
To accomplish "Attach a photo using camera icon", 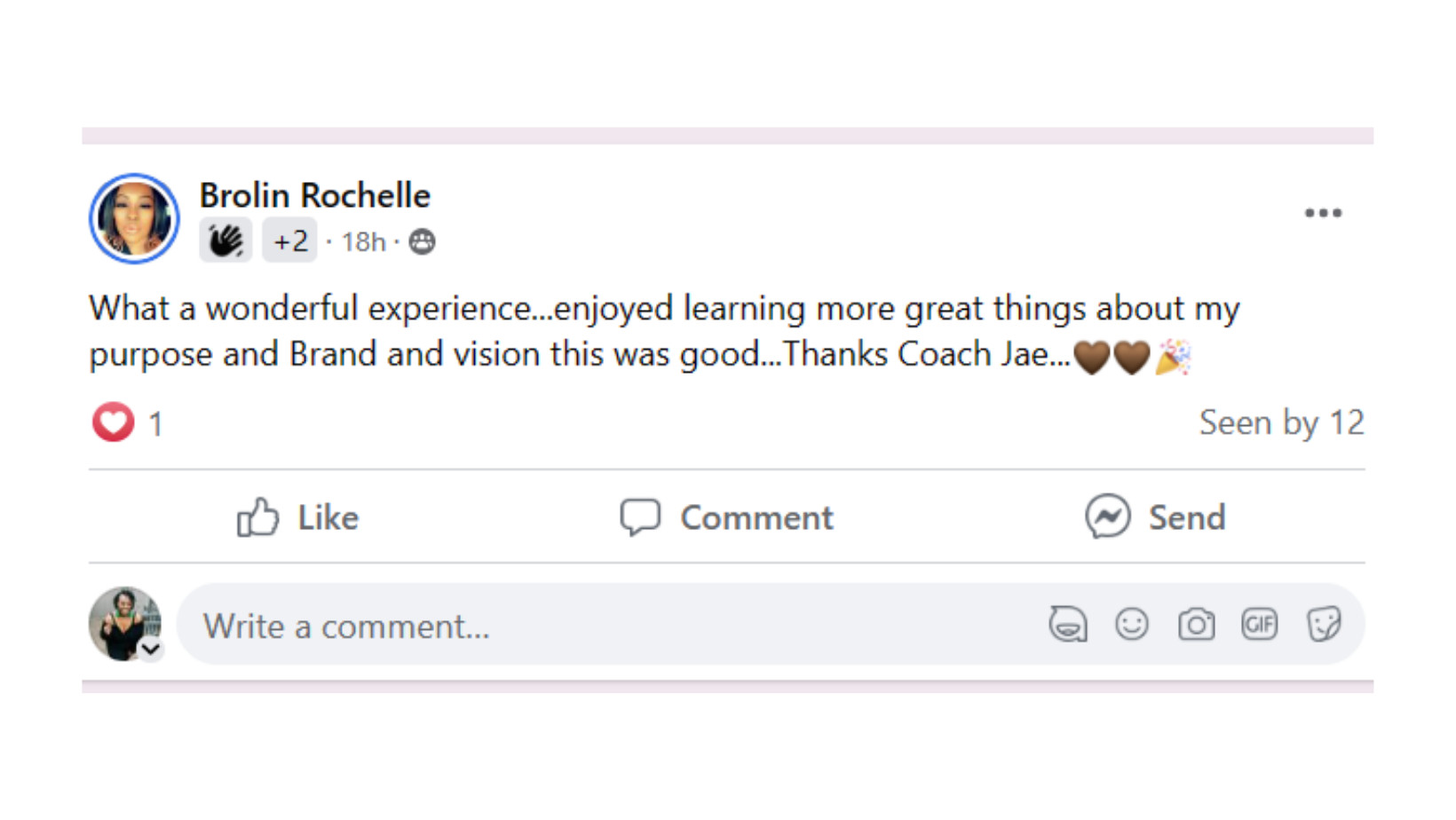I will pos(1196,624).
